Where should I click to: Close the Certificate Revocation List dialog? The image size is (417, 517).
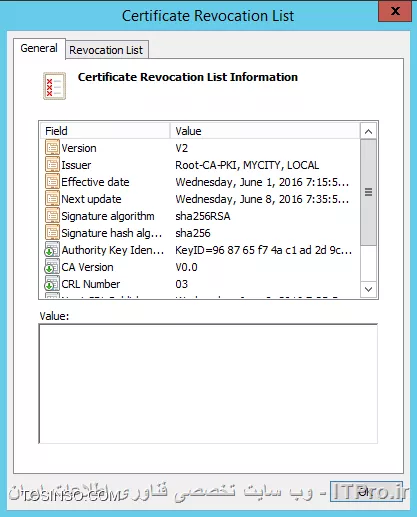click(395, 11)
